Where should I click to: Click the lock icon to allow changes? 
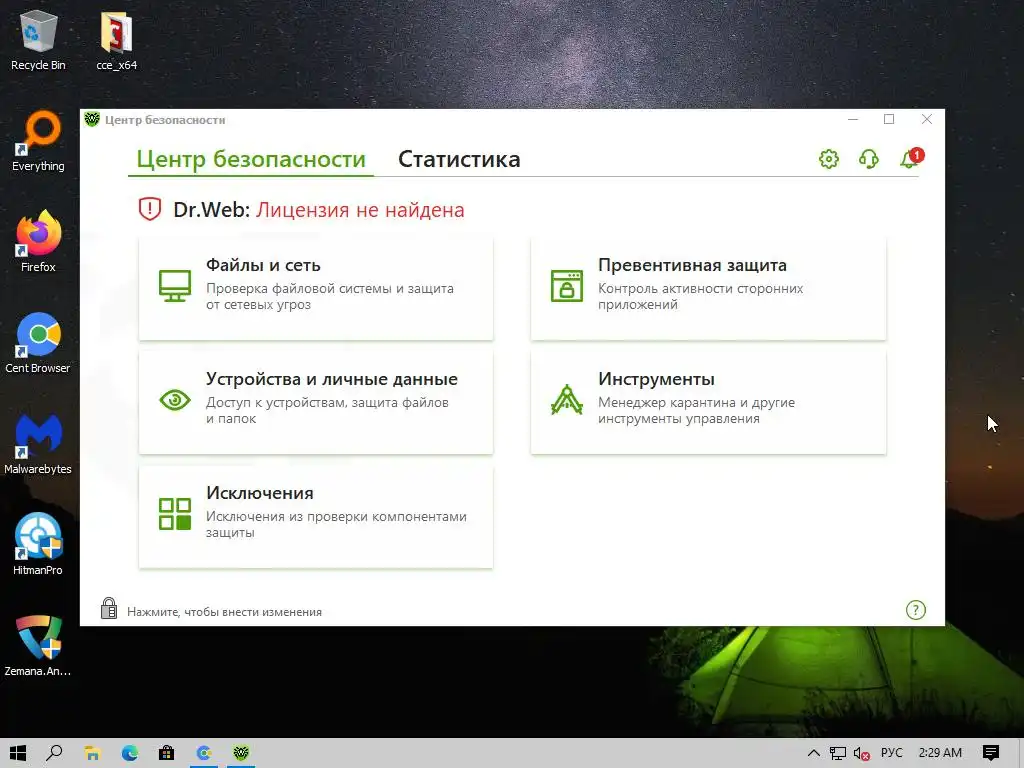(x=109, y=608)
